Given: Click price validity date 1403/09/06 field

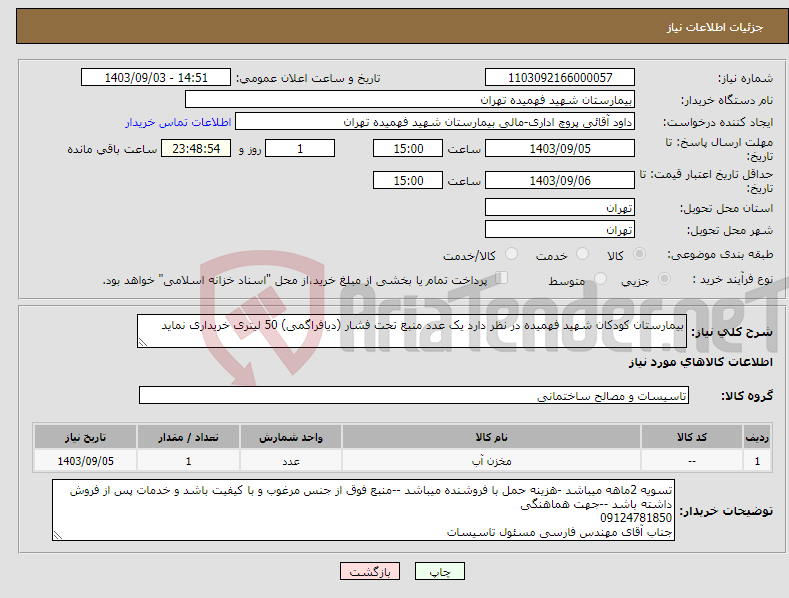Looking at the screenshot, I should 560,180.
